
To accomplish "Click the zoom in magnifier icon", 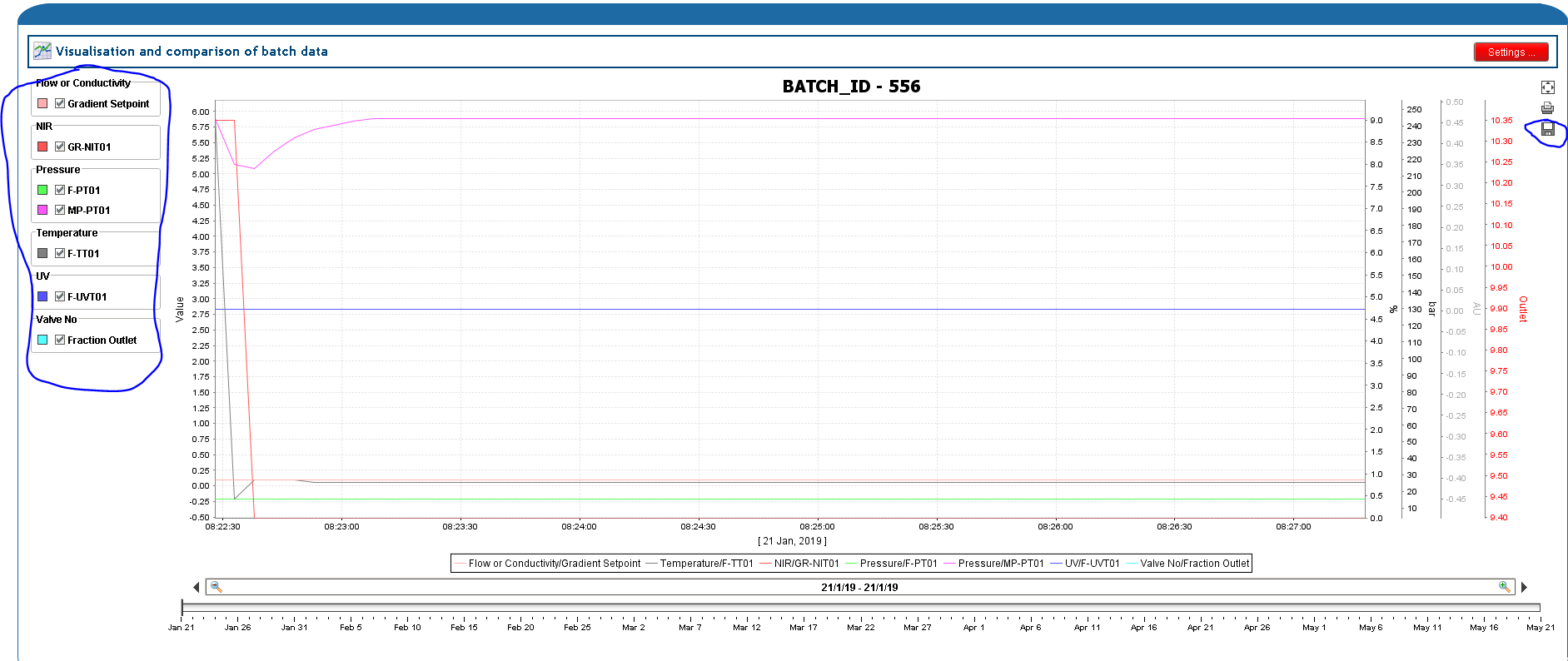I will click(x=1504, y=587).
